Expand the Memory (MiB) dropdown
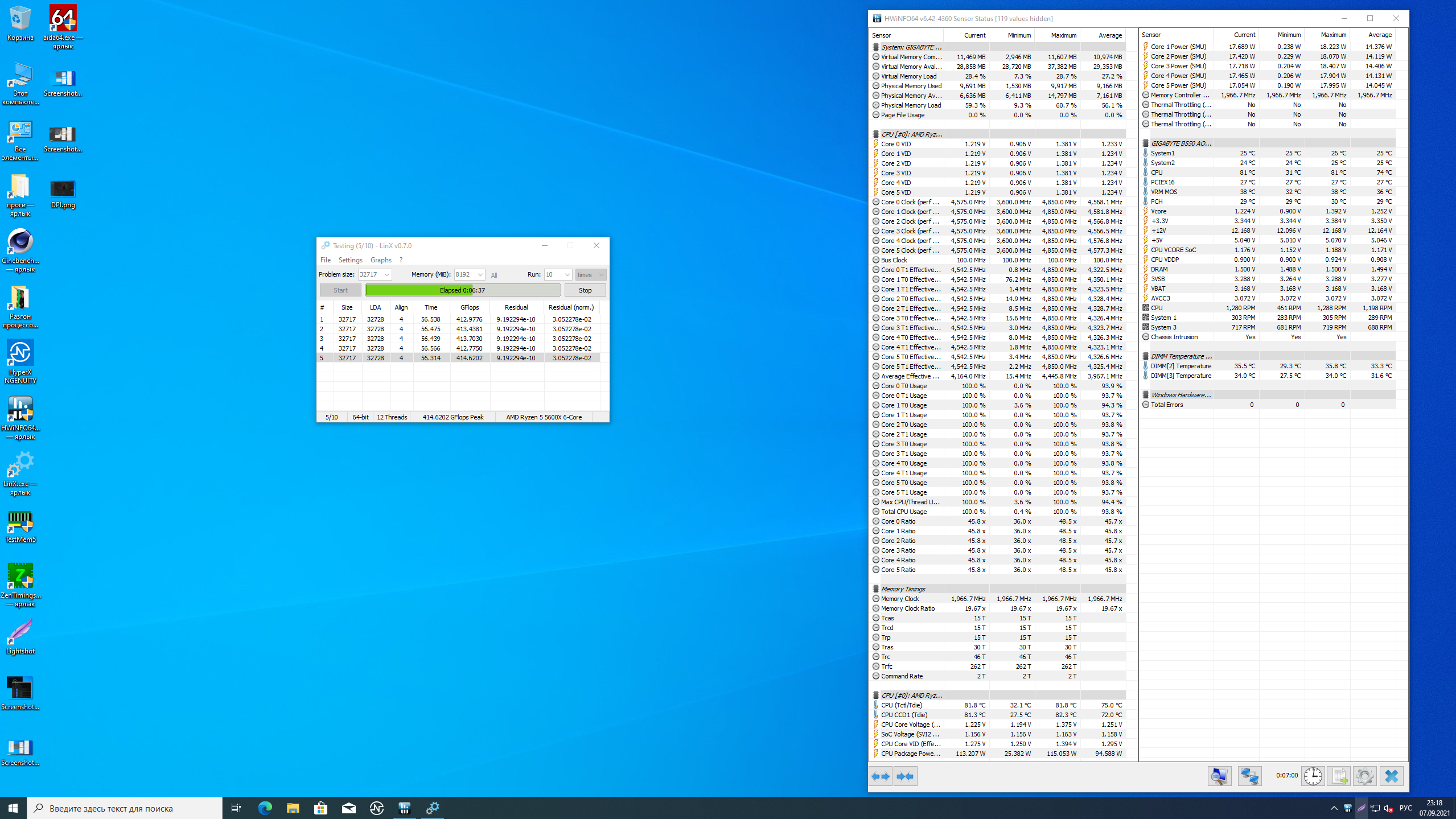 pos(480,275)
